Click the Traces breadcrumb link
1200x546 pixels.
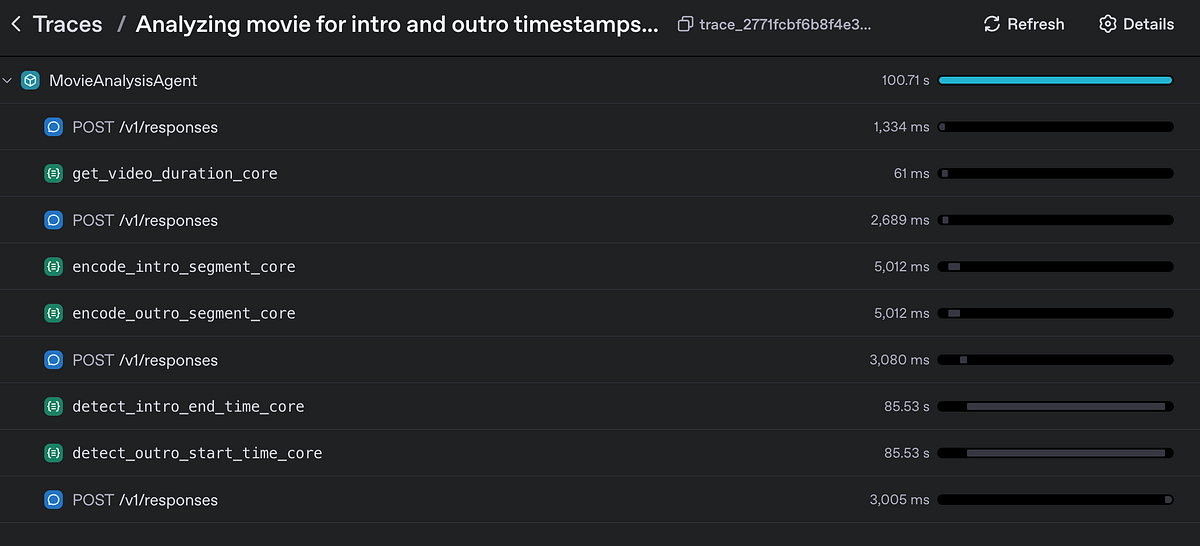68,24
